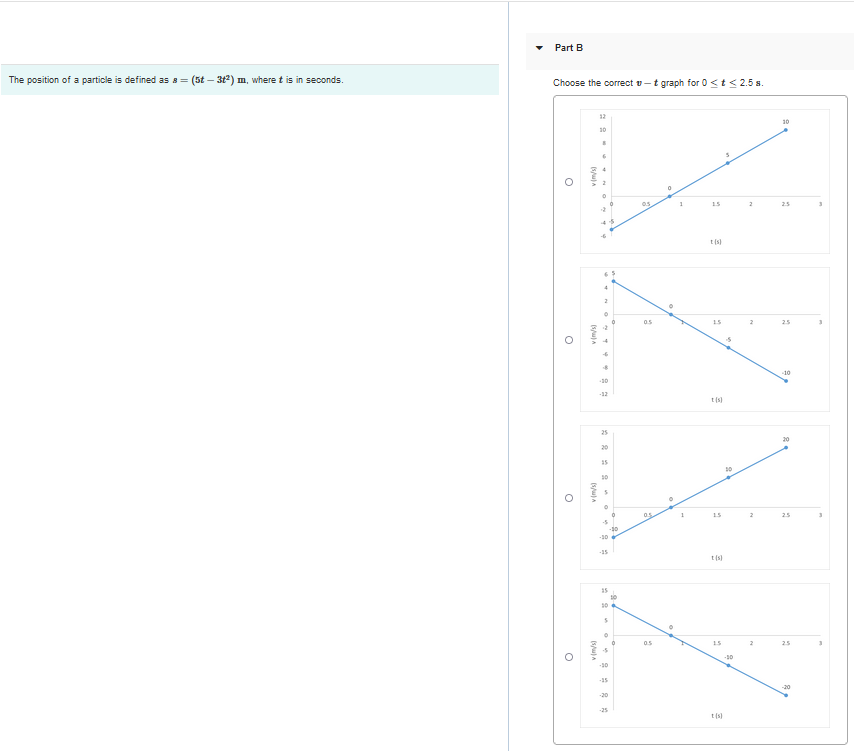
Task: Select the radio button for the graph rising to 20
Action: (x=568, y=498)
